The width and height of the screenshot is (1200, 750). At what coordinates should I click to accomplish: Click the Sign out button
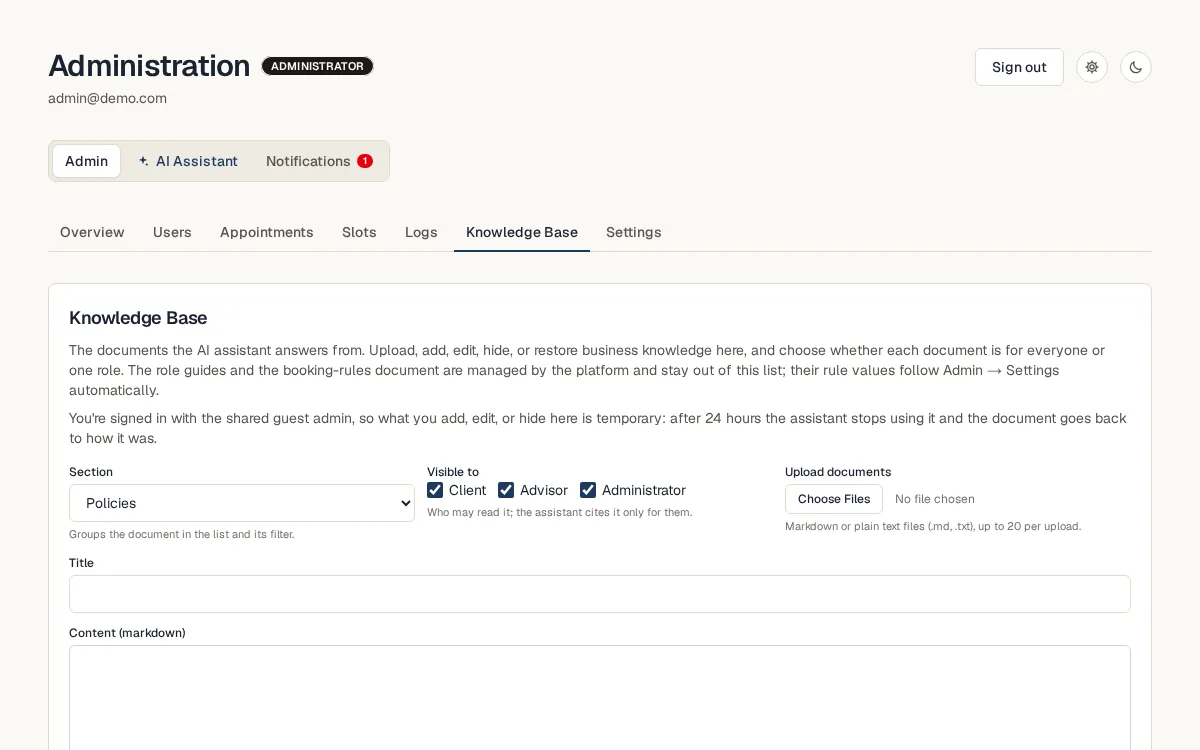tap(1019, 67)
